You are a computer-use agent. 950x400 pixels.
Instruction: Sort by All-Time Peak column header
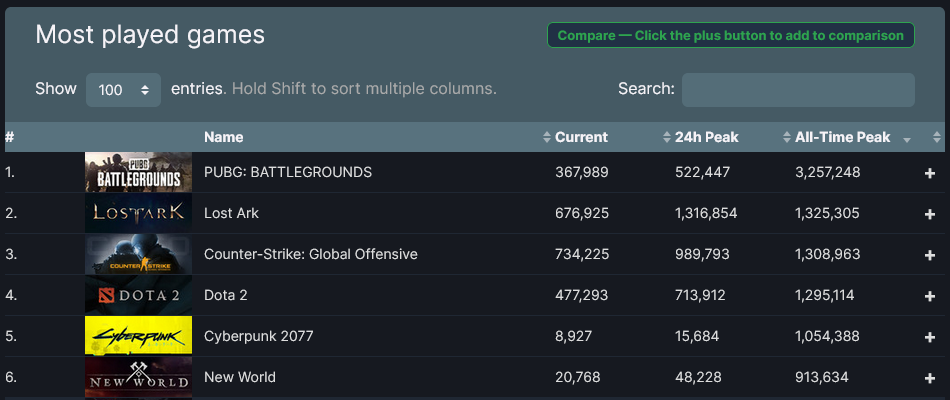843,137
